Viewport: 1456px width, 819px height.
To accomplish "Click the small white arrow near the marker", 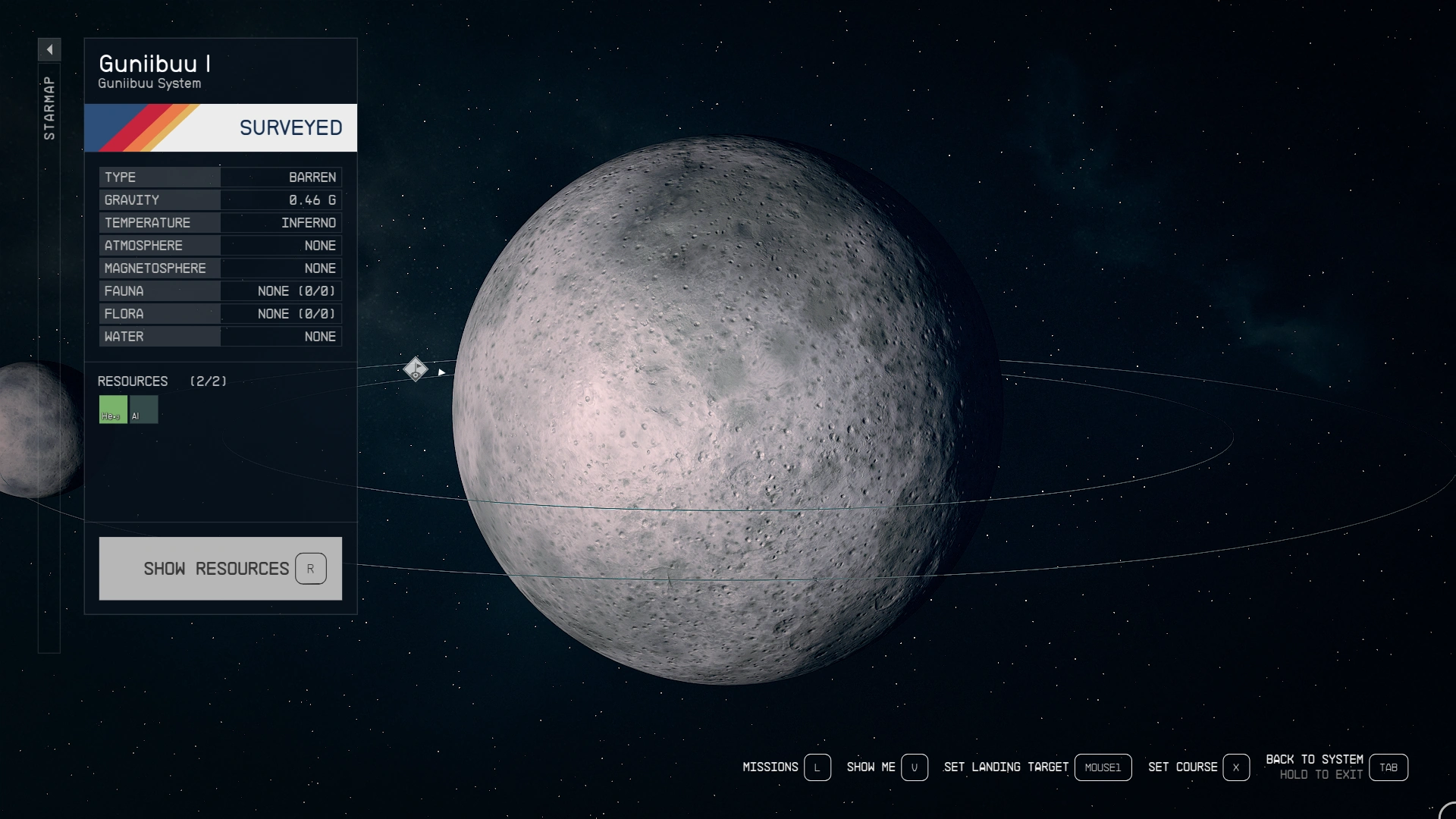I will 441,372.
